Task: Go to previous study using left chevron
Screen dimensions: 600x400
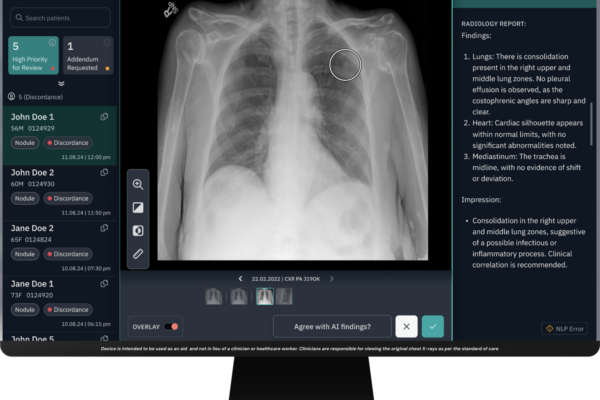Action: [x=240, y=278]
